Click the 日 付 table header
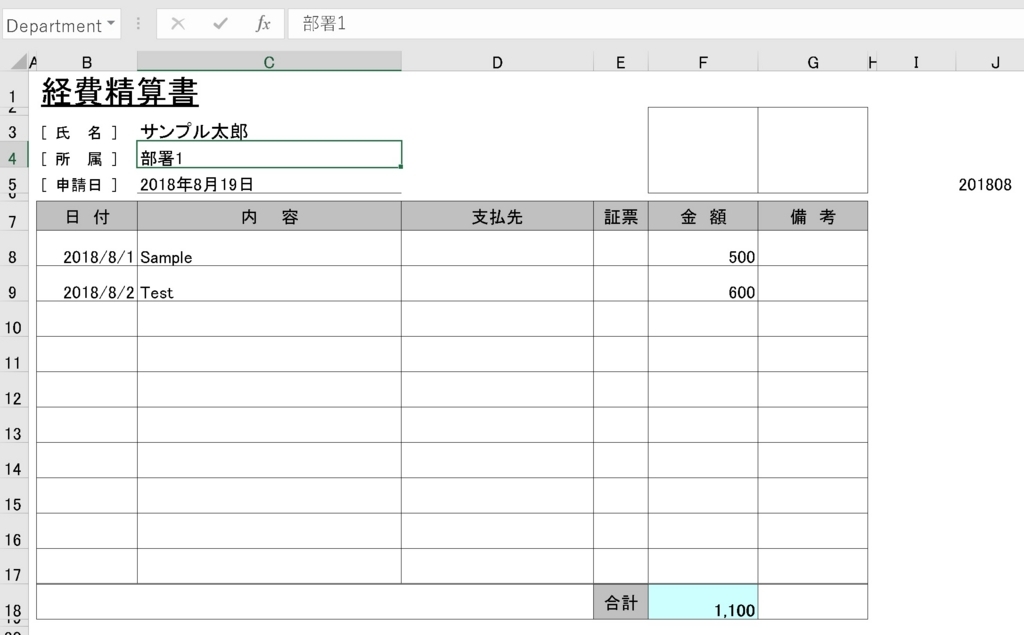The image size is (1024, 635). 87,216
